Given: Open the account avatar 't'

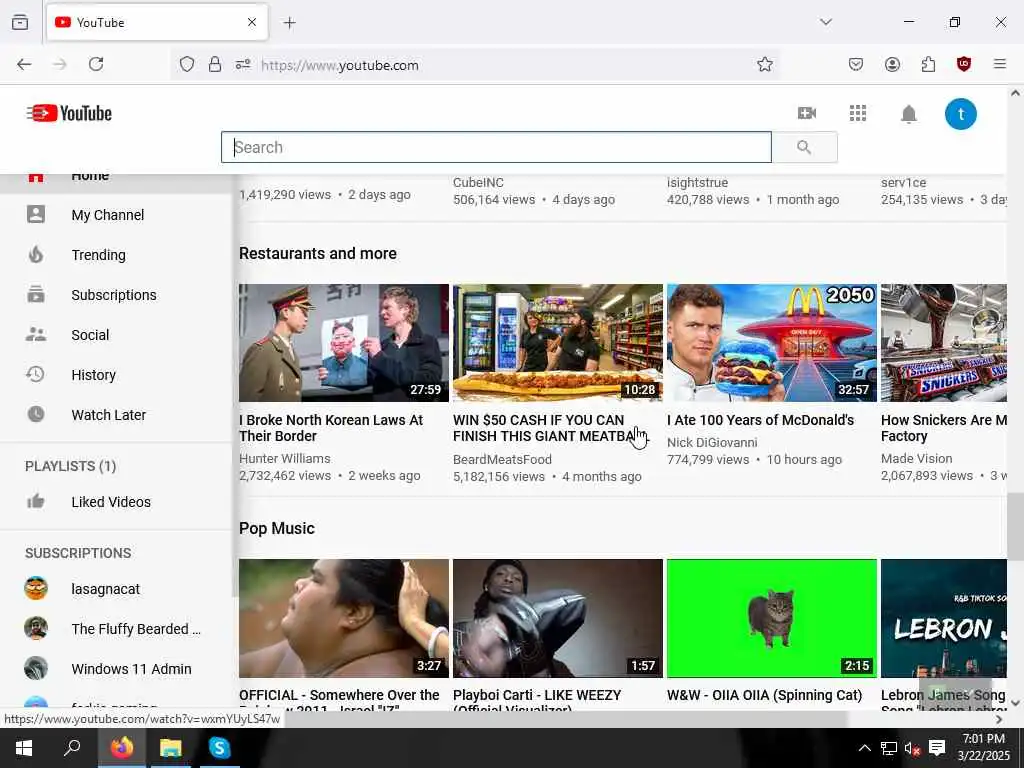Looking at the screenshot, I should 961,114.
